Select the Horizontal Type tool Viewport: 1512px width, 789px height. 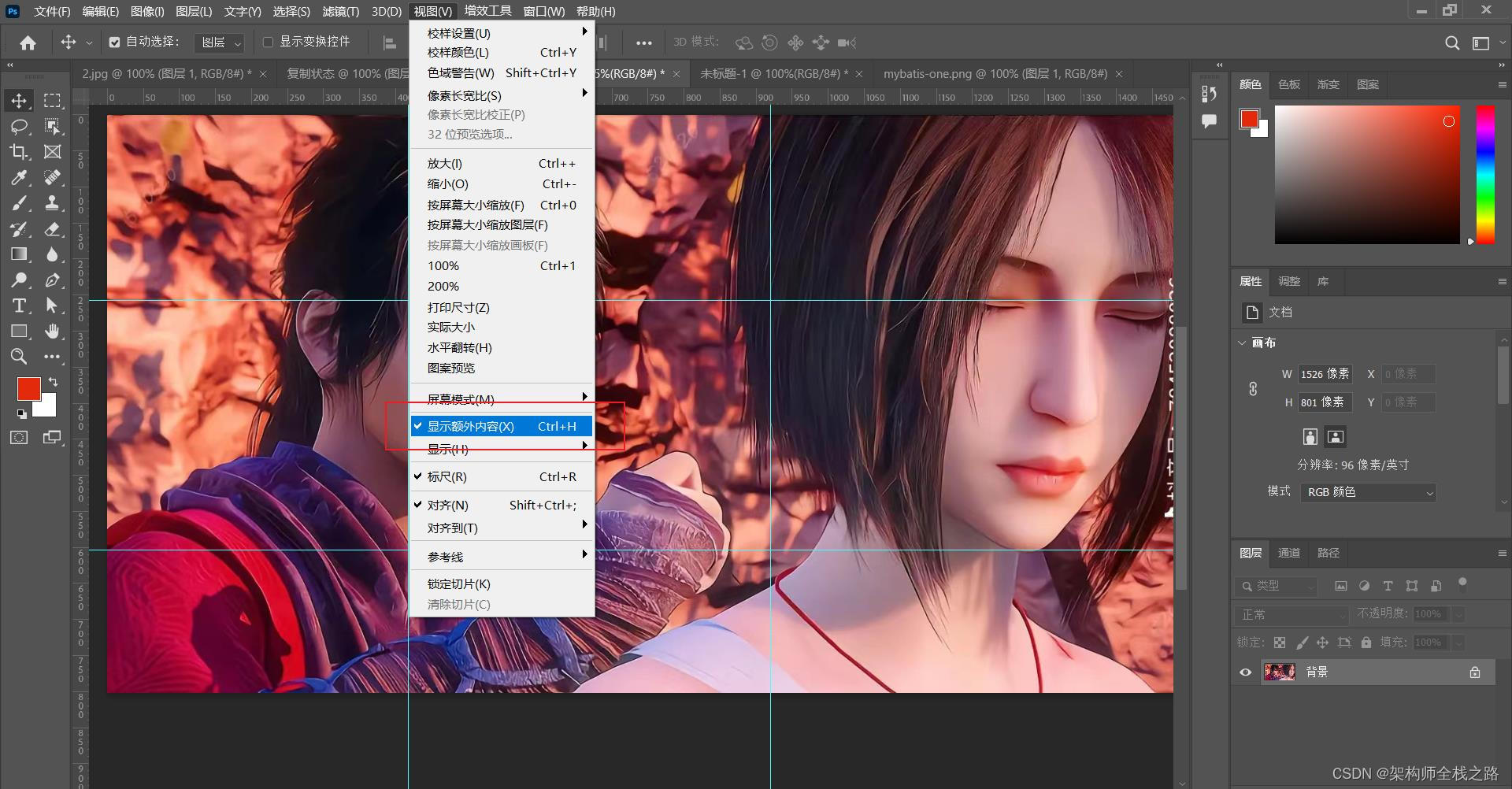pos(19,306)
